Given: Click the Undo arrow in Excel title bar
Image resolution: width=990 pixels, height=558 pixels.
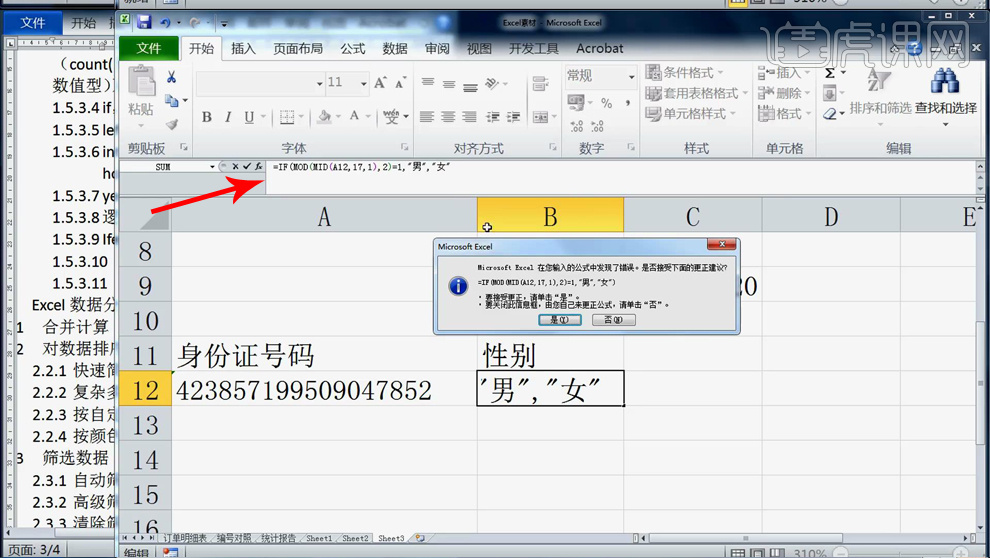Looking at the screenshot, I should [x=165, y=23].
